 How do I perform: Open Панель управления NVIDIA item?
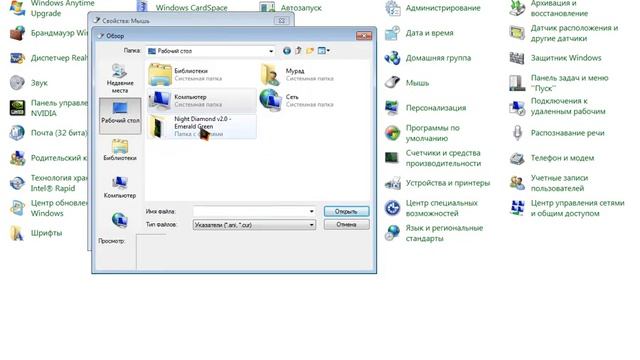pos(48,108)
